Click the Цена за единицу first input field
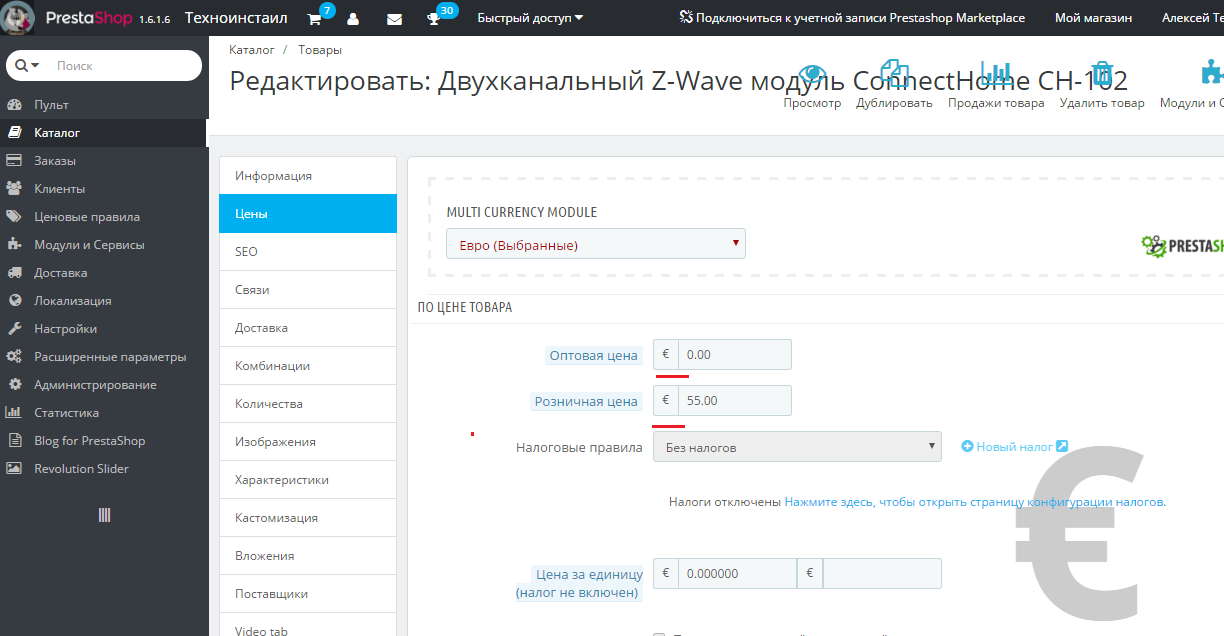Screen dimensions: 1224x636 (737, 574)
